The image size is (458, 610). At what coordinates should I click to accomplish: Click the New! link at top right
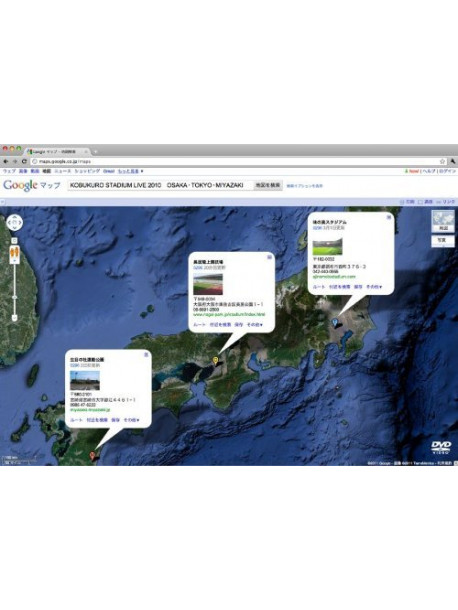pos(412,171)
